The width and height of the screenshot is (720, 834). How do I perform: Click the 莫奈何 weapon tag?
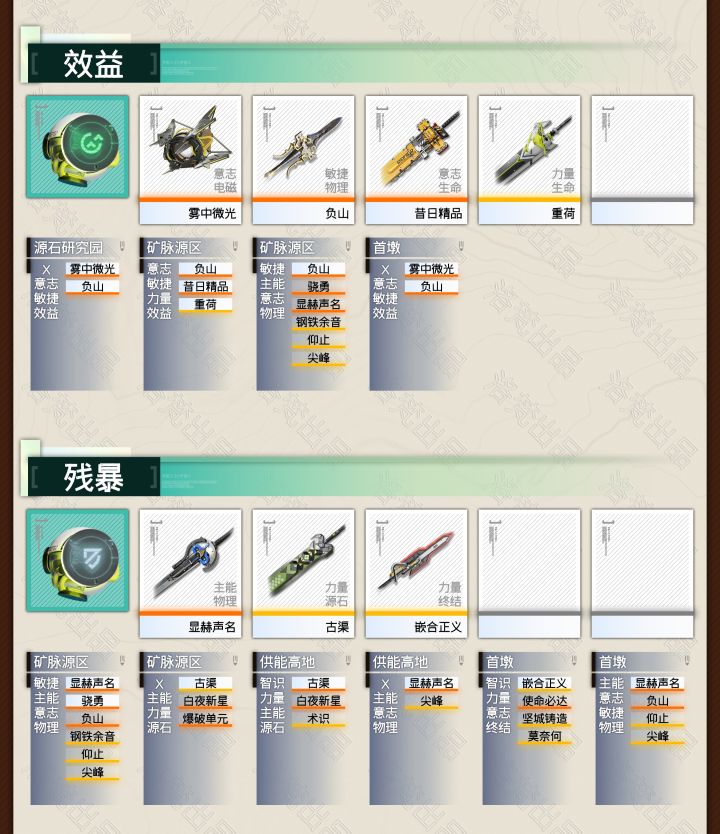545,737
